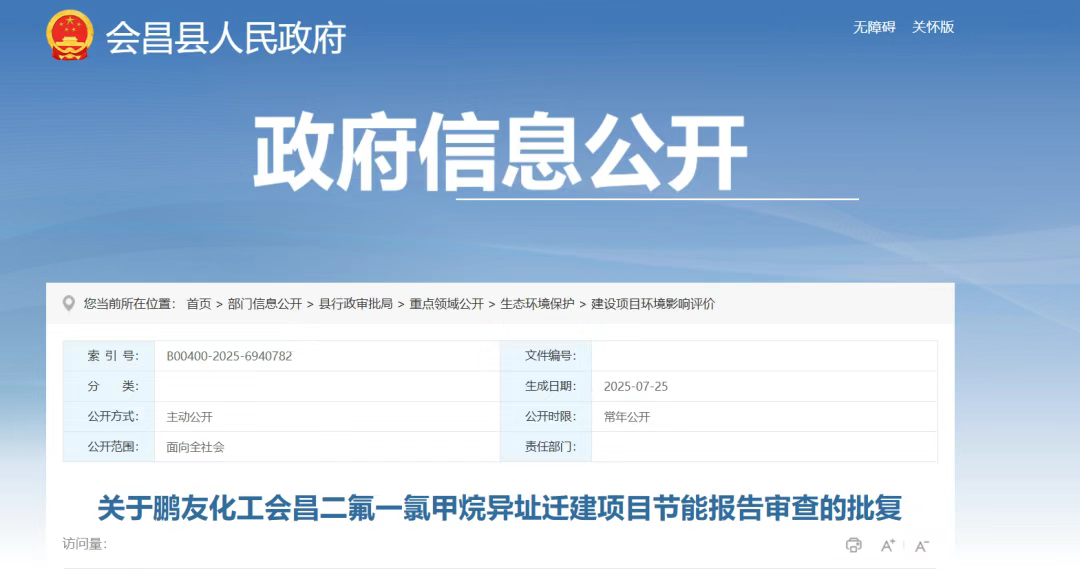This screenshot has width=1080, height=586.
Task: Click the date 2025-07-25
Action: point(636,386)
